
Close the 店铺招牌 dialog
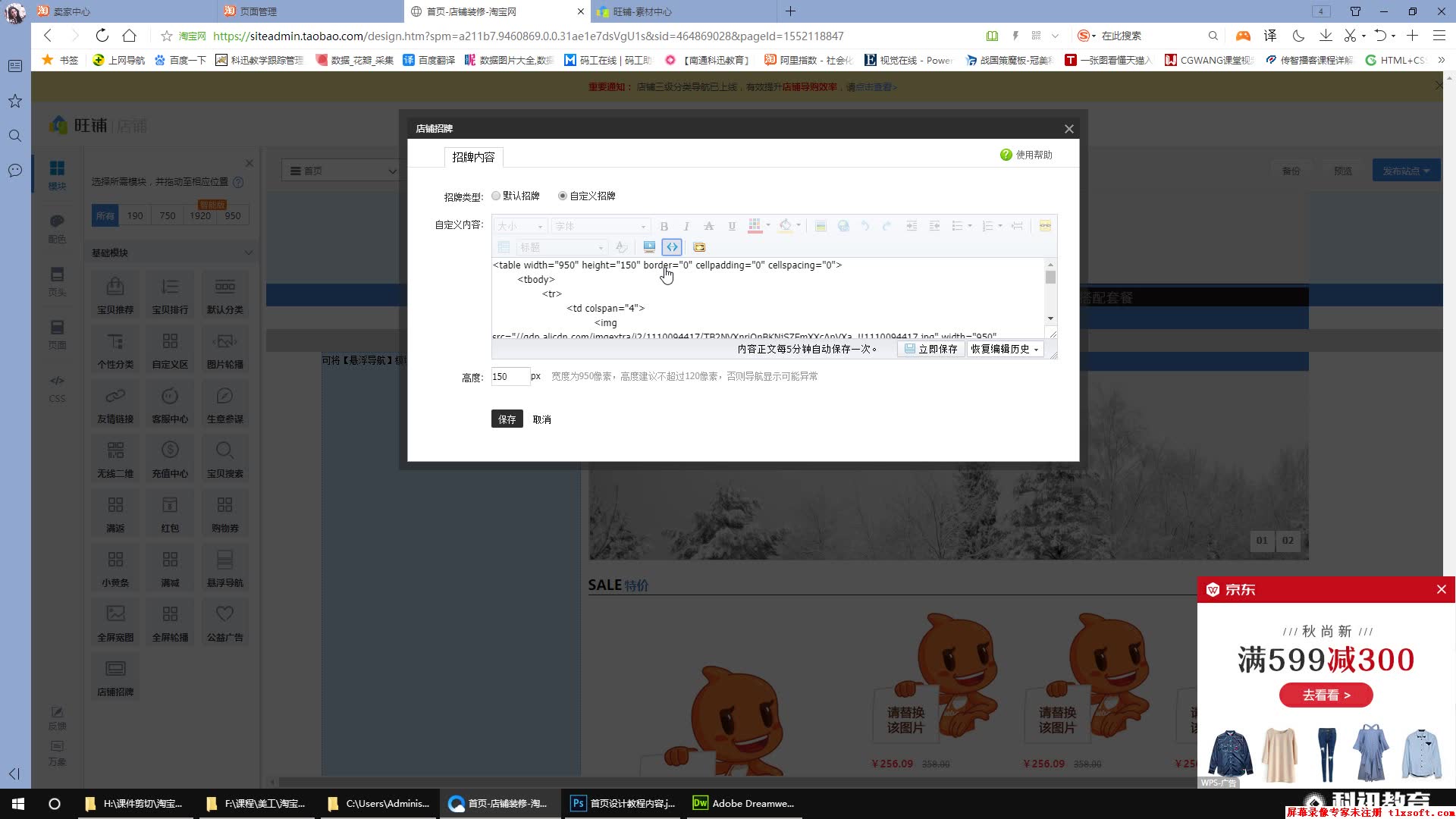tap(1069, 129)
